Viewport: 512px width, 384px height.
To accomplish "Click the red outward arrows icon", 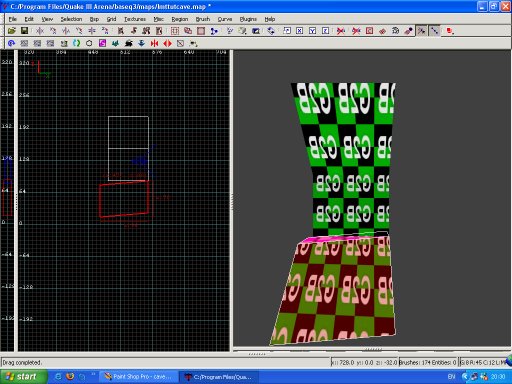I will tap(167, 43).
